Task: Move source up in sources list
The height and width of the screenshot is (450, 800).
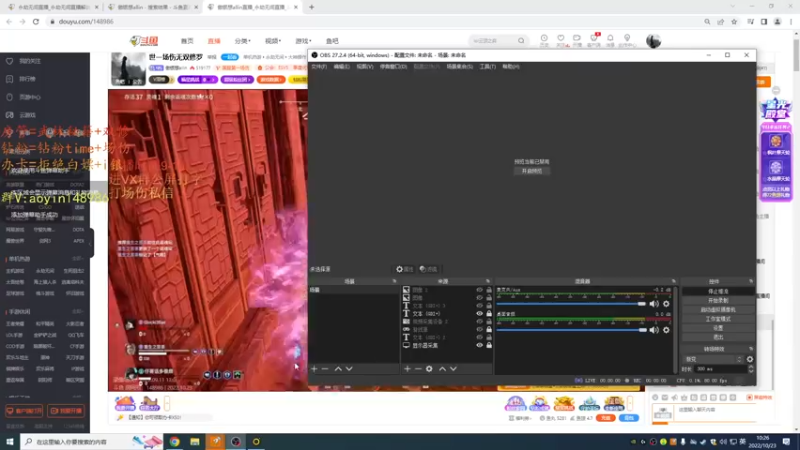Action: 442,369
